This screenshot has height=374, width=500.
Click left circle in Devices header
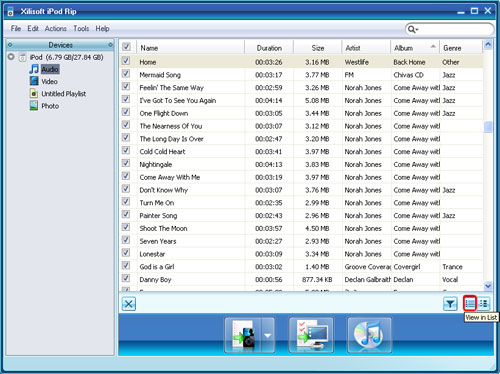click(10, 45)
